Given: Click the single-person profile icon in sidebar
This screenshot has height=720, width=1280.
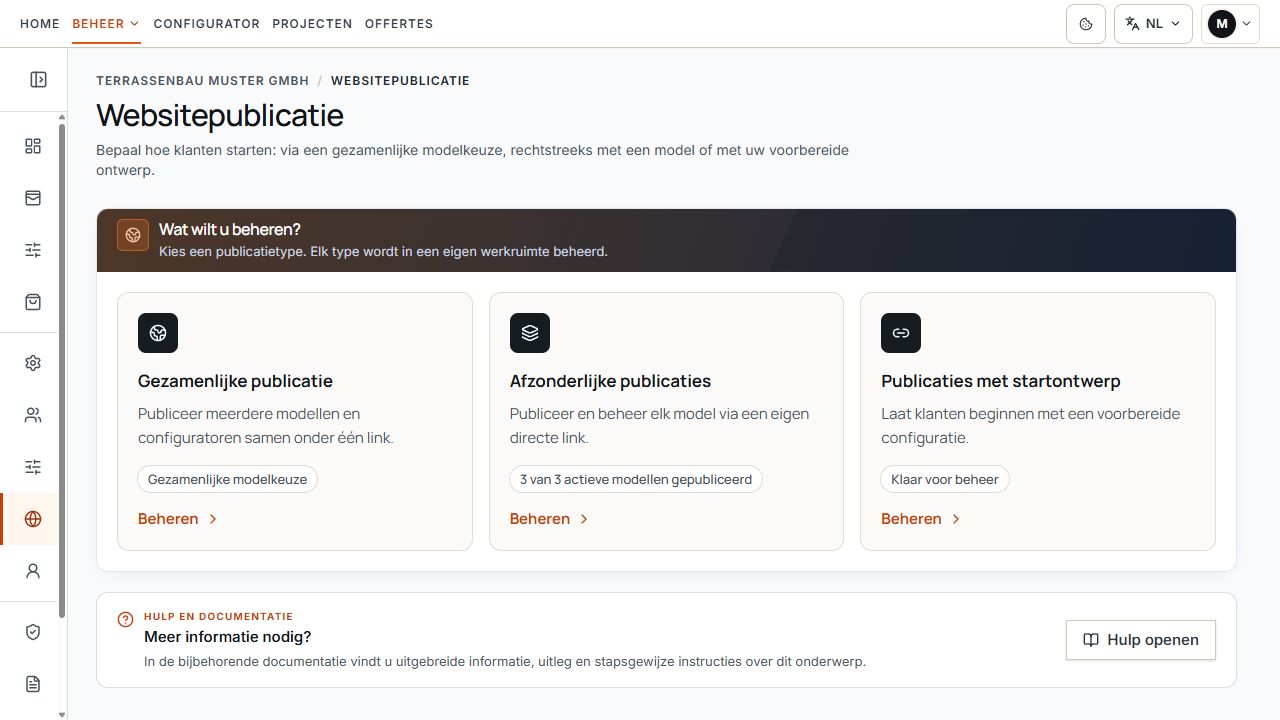Looking at the screenshot, I should pos(33,571).
